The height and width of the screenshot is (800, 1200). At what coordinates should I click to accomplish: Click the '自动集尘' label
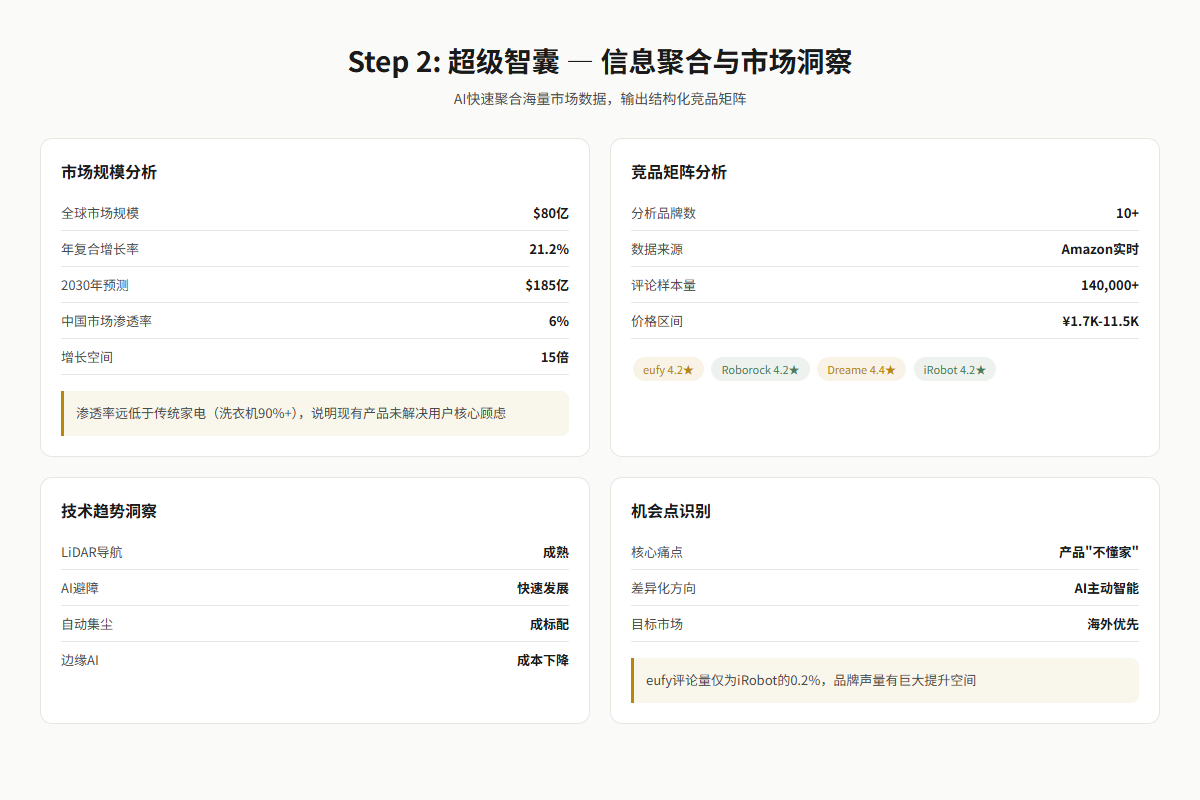pos(87,624)
